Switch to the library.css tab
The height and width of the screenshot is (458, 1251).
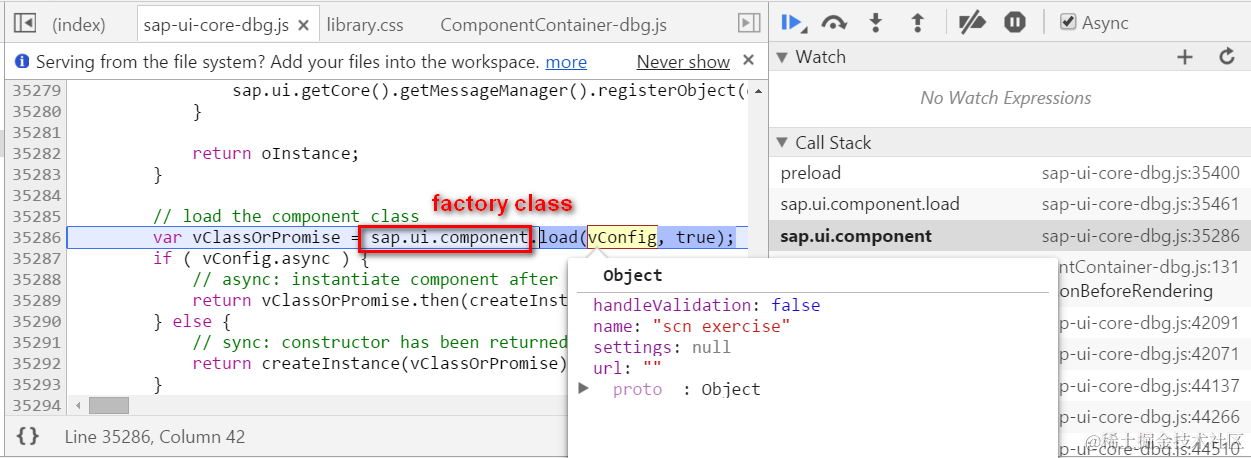tap(365, 24)
